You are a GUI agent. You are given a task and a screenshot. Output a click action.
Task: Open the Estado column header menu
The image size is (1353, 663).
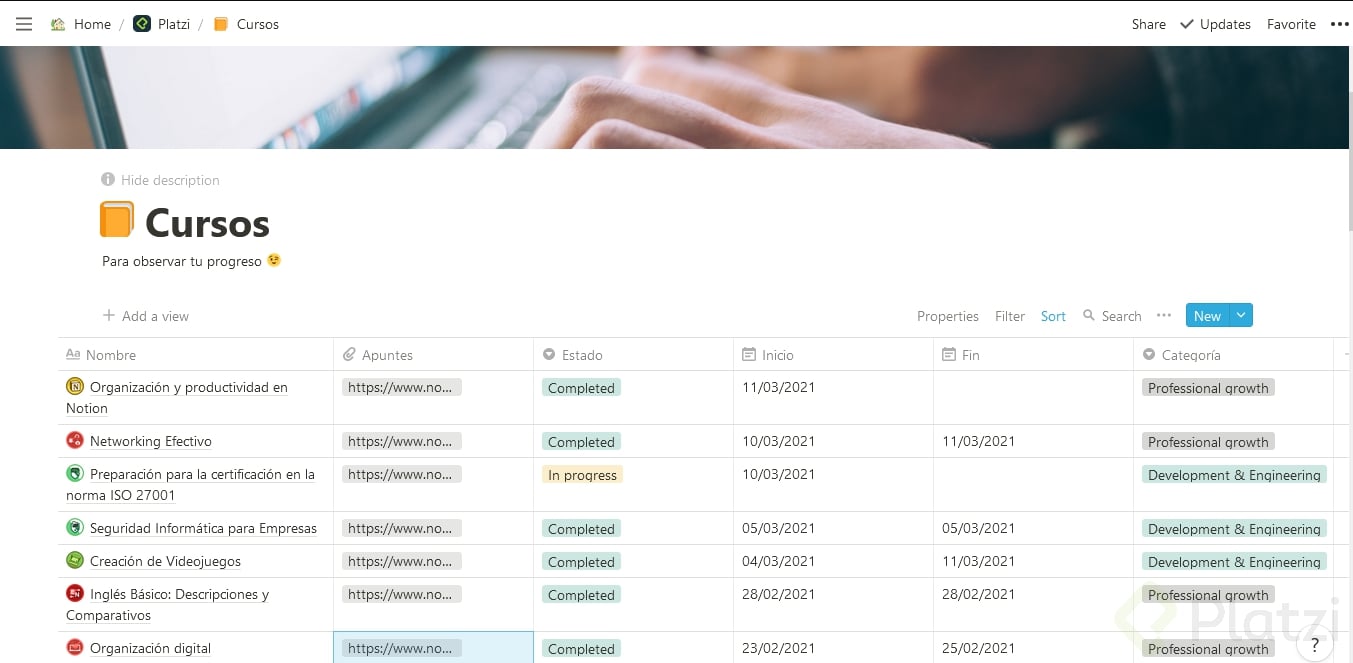point(633,355)
